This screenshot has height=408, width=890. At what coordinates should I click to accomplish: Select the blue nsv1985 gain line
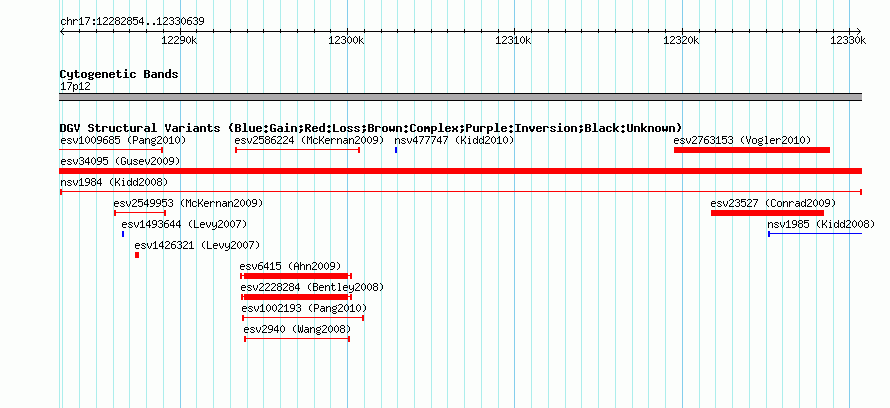pyautogui.click(x=815, y=234)
